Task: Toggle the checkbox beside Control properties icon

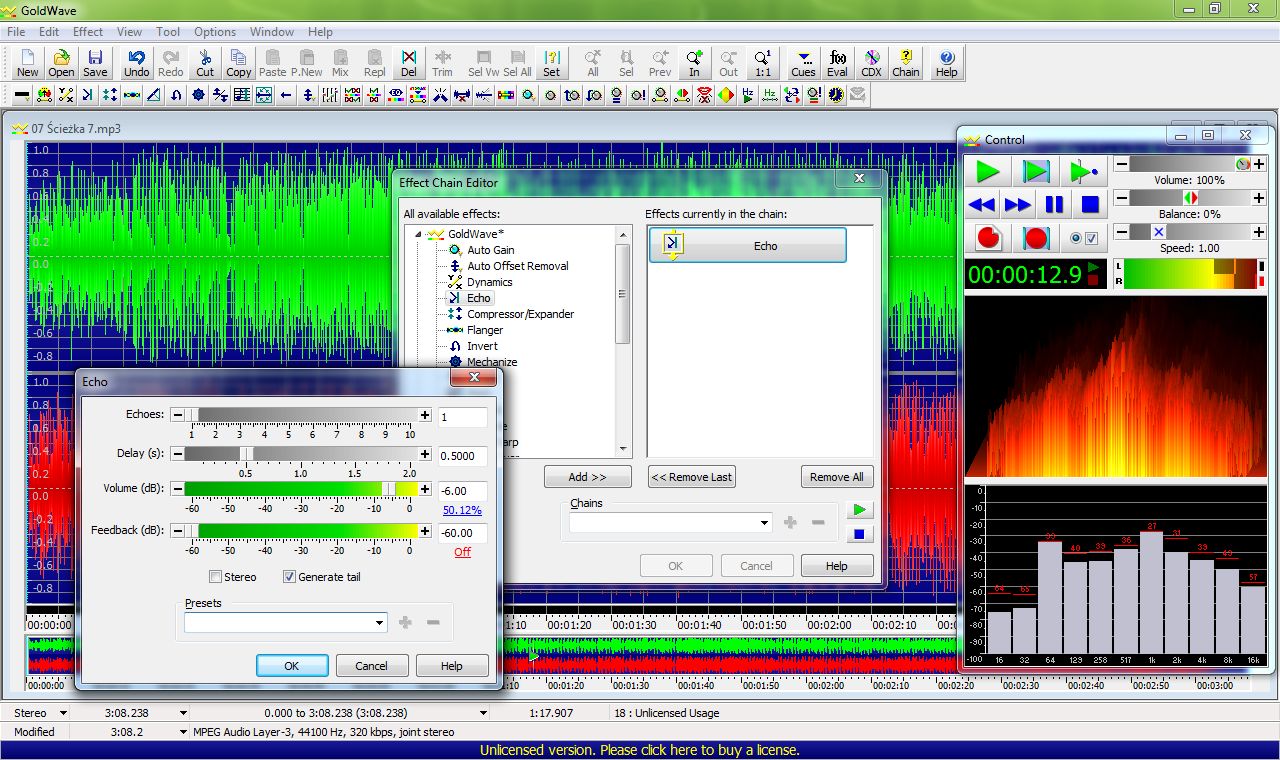Action: coord(1091,238)
